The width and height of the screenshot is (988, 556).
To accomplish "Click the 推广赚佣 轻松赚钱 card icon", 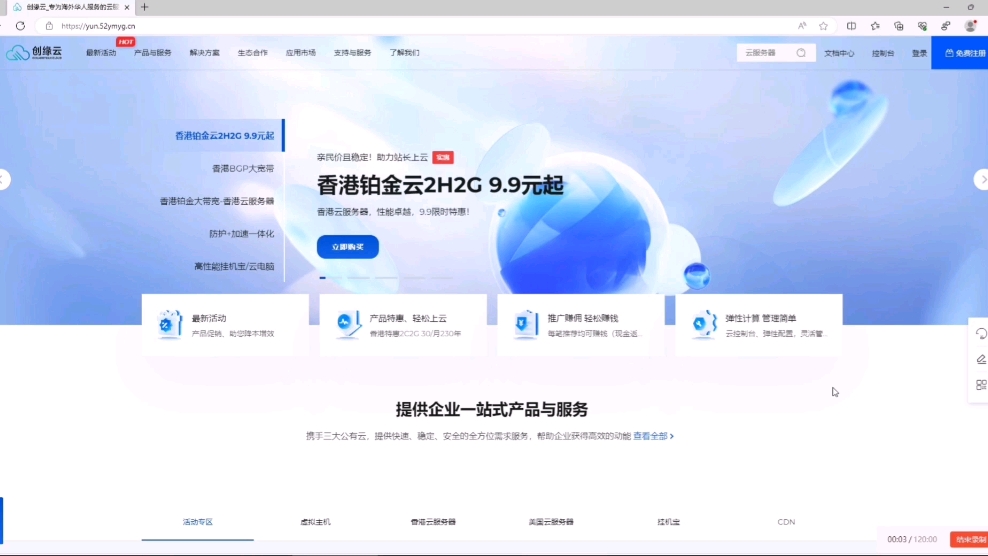I will point(525,324).
